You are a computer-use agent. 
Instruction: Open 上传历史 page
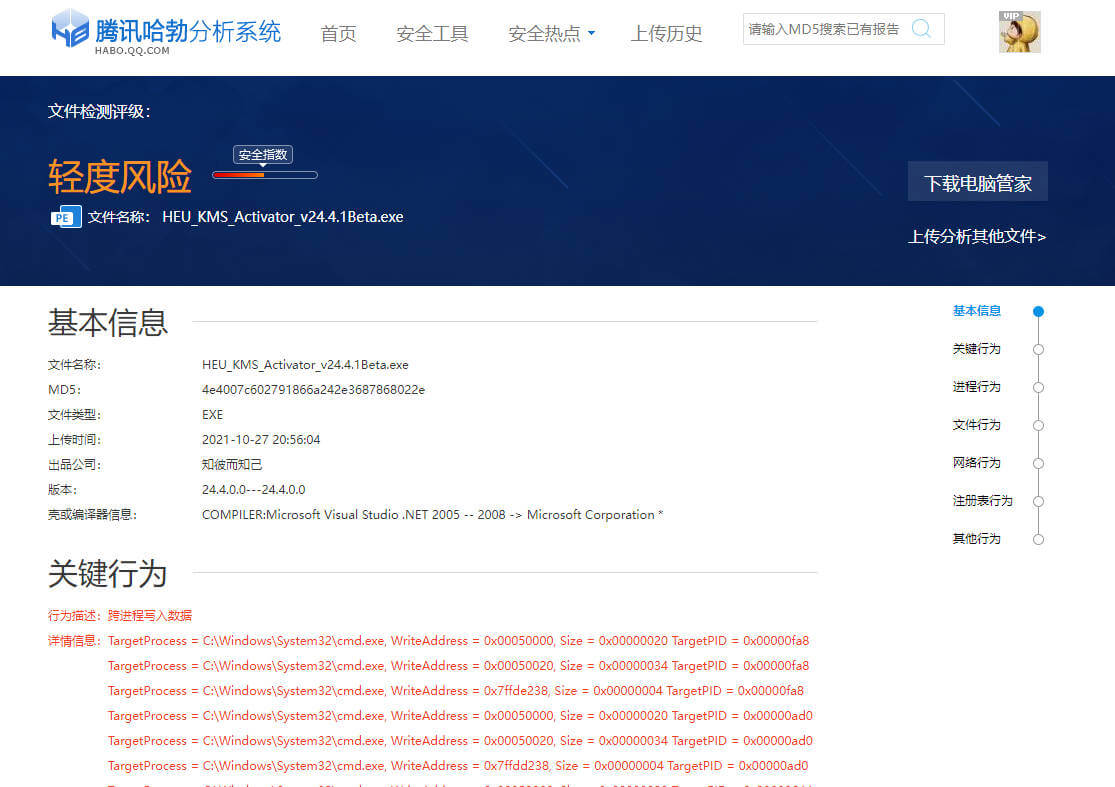pos(666,33)
